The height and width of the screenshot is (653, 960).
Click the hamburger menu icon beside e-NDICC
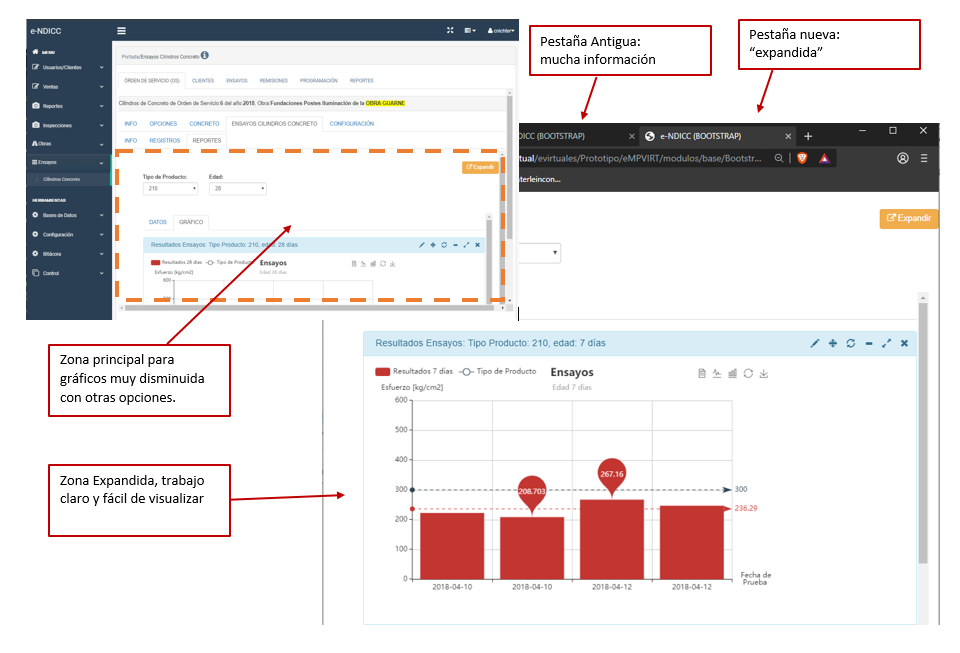click(x=122, y=31)
